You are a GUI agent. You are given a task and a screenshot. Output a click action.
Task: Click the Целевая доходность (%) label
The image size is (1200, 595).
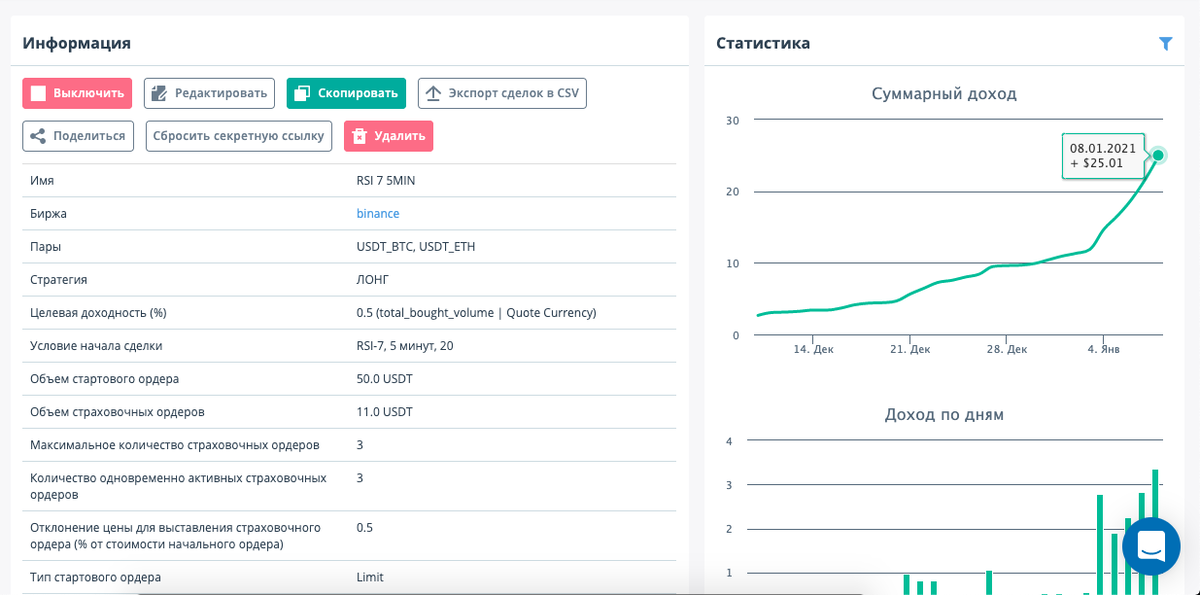tap(99, 313)
